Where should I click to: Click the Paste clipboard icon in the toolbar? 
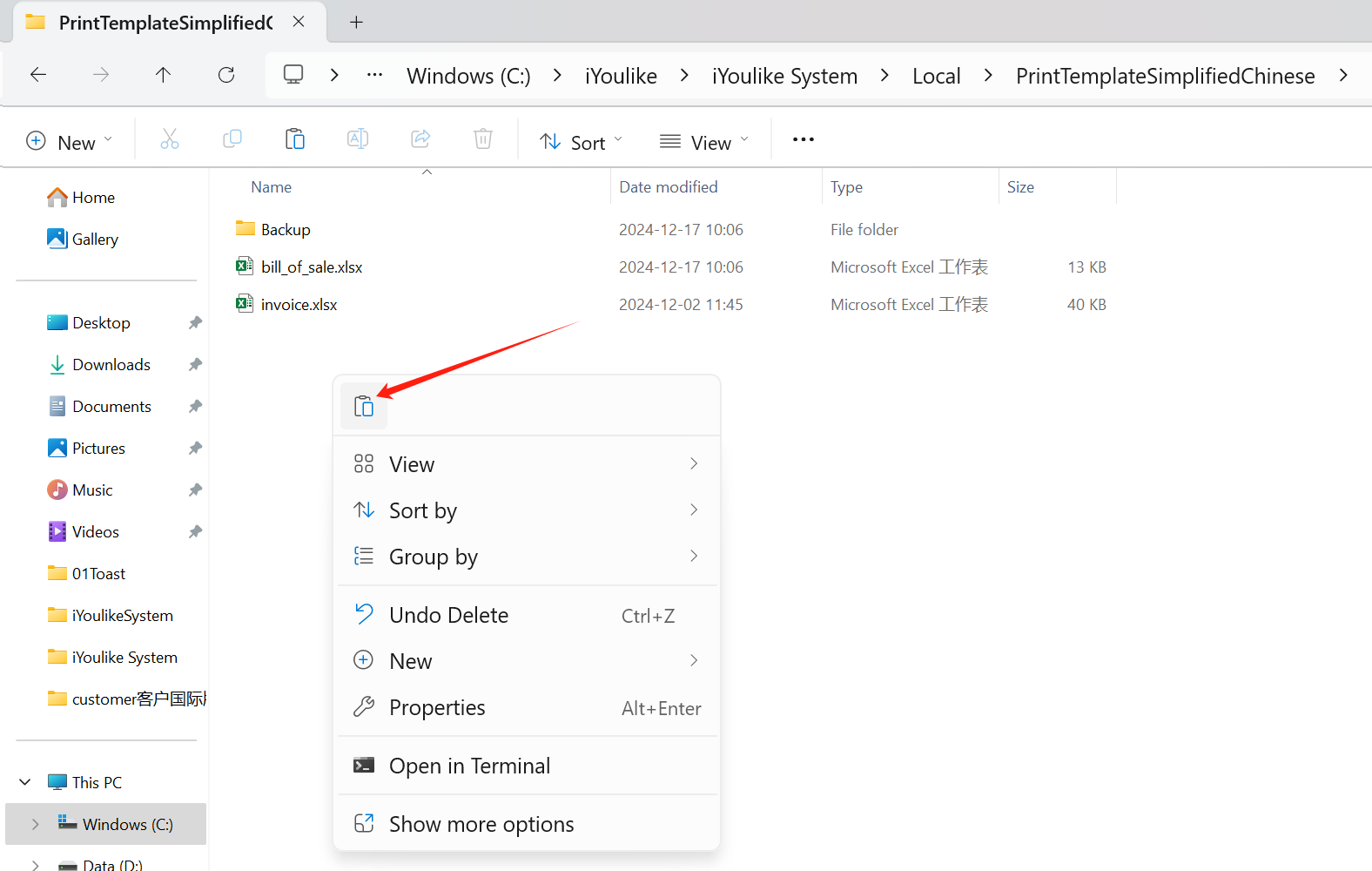coord(295,139)
